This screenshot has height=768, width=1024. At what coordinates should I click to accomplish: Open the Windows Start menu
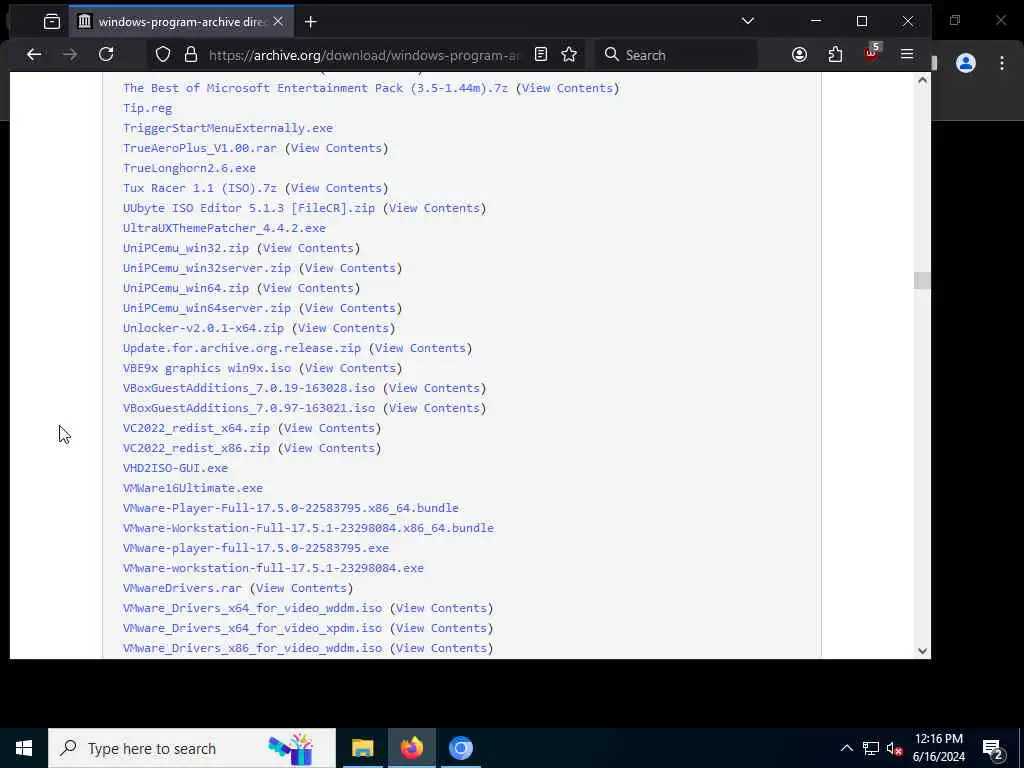tap(24, 748)
